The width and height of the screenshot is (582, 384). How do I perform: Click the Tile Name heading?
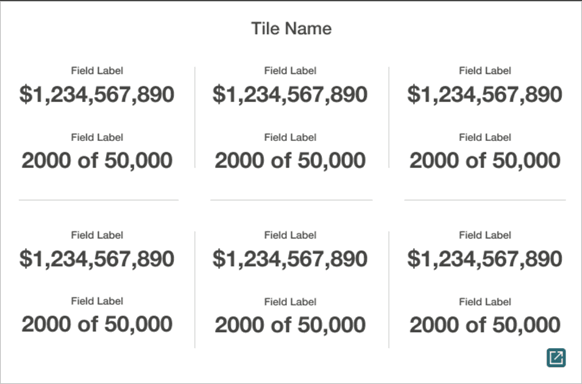pos(291,29)
